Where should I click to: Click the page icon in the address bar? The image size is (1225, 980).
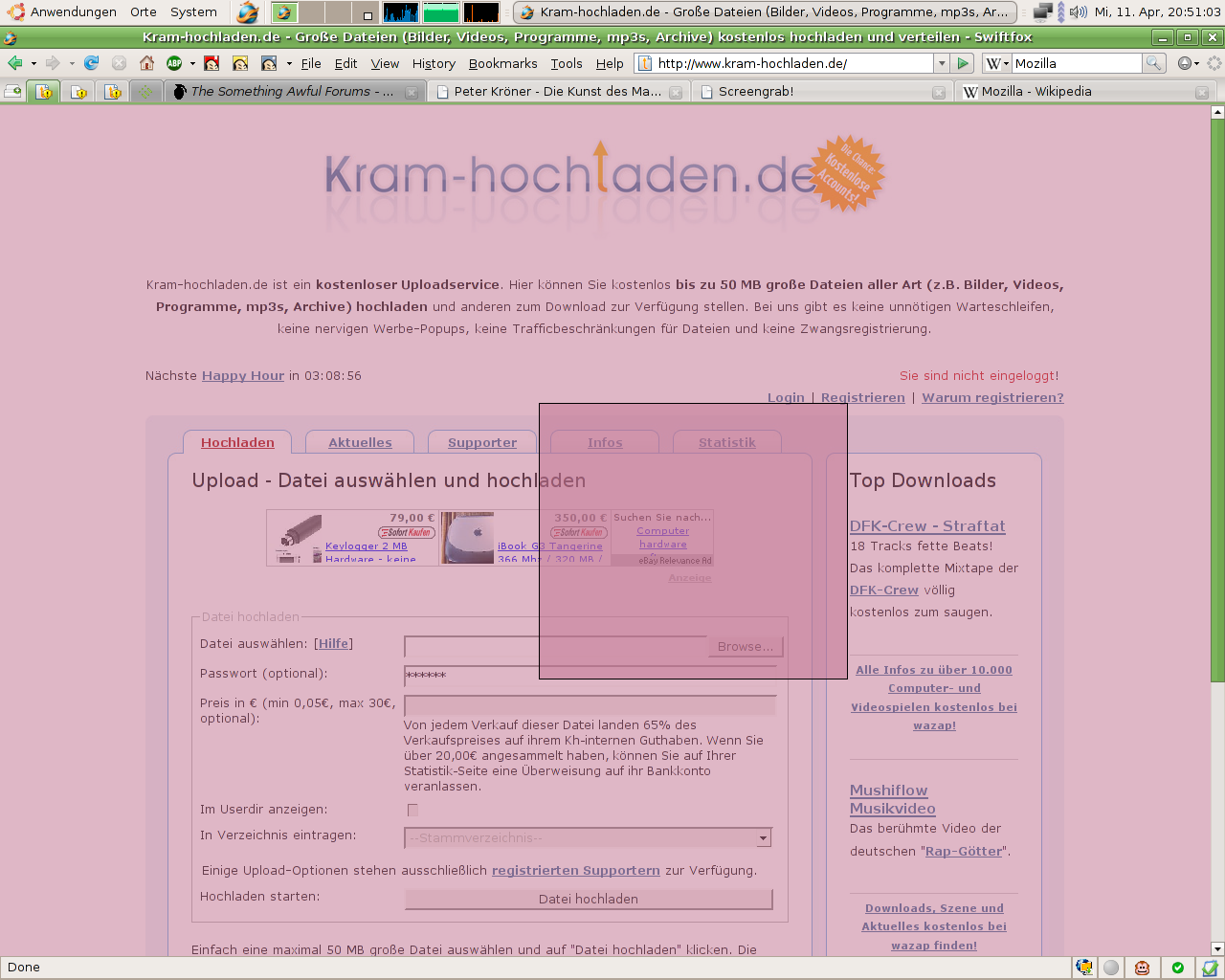[x=645, y=63]
